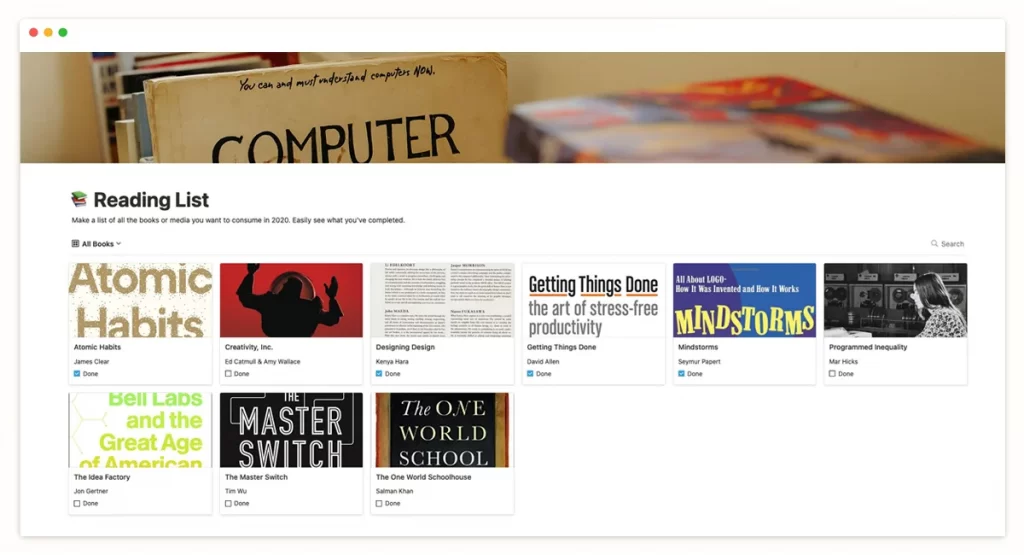Uncheck Done for Getting Things Done

click(530, 373)
